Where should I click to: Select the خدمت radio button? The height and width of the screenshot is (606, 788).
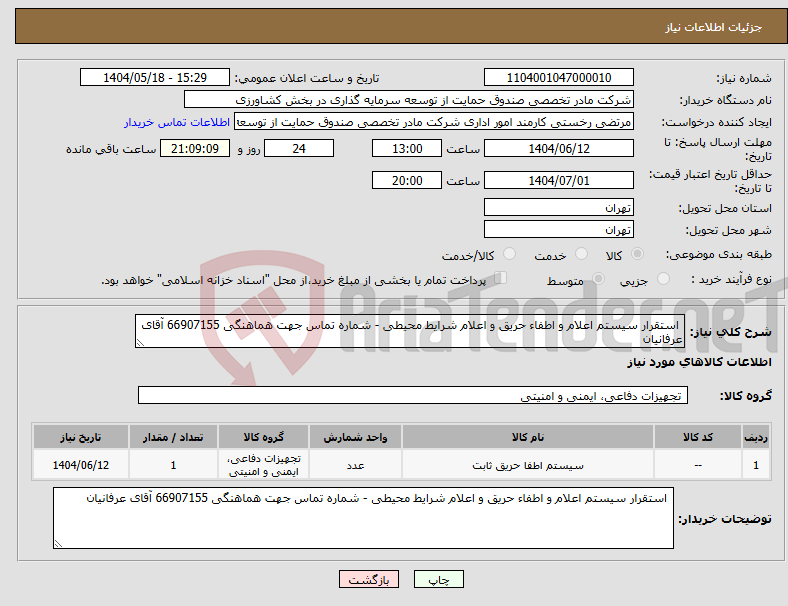coord(581,254)
